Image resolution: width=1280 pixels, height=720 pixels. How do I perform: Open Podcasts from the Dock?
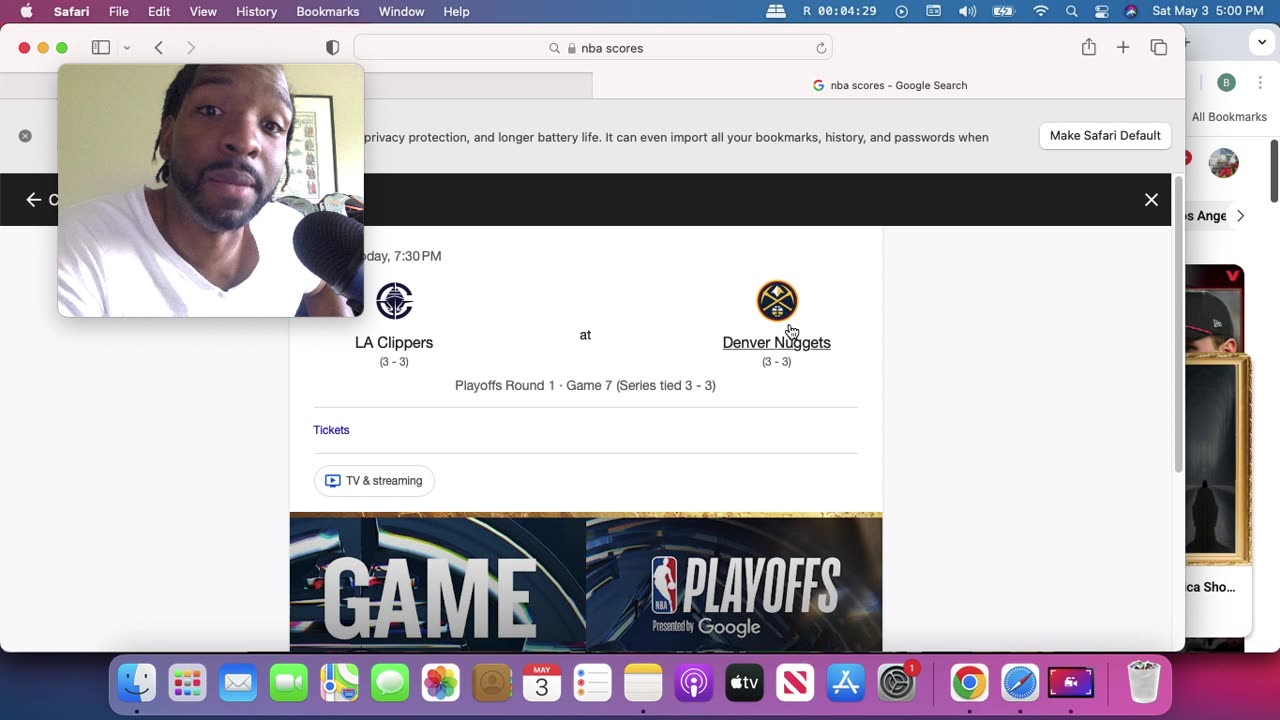tap(694, 683)
